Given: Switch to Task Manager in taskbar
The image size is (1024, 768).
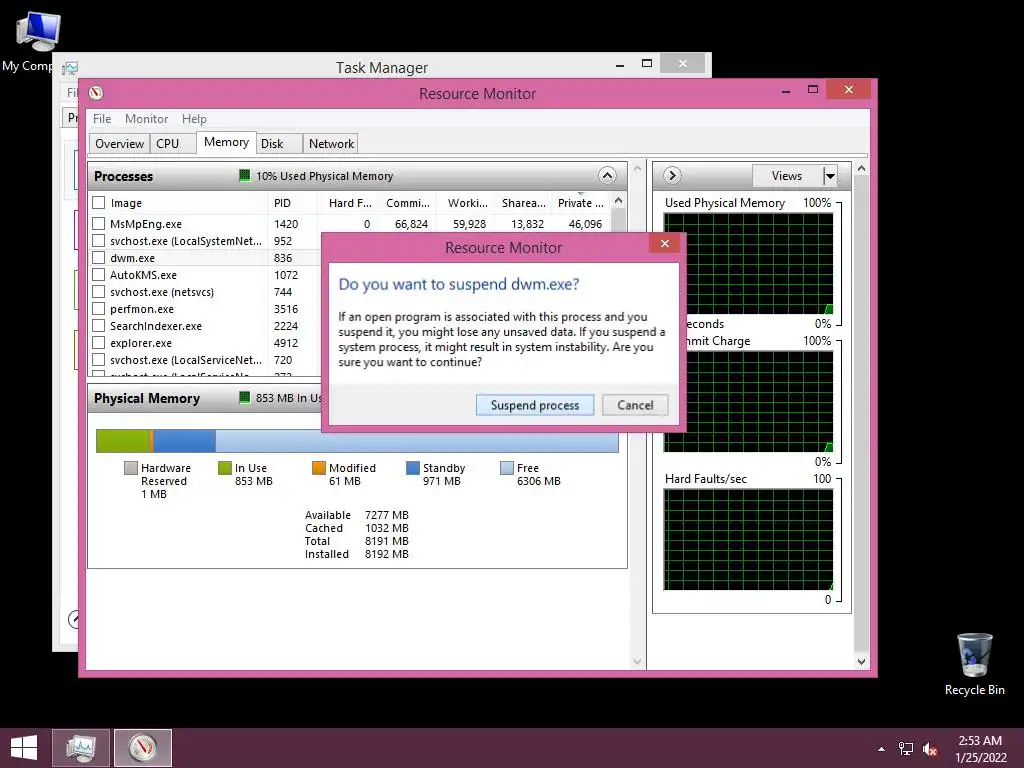Looking at the screenshot, I should click(x=81, y=748).
